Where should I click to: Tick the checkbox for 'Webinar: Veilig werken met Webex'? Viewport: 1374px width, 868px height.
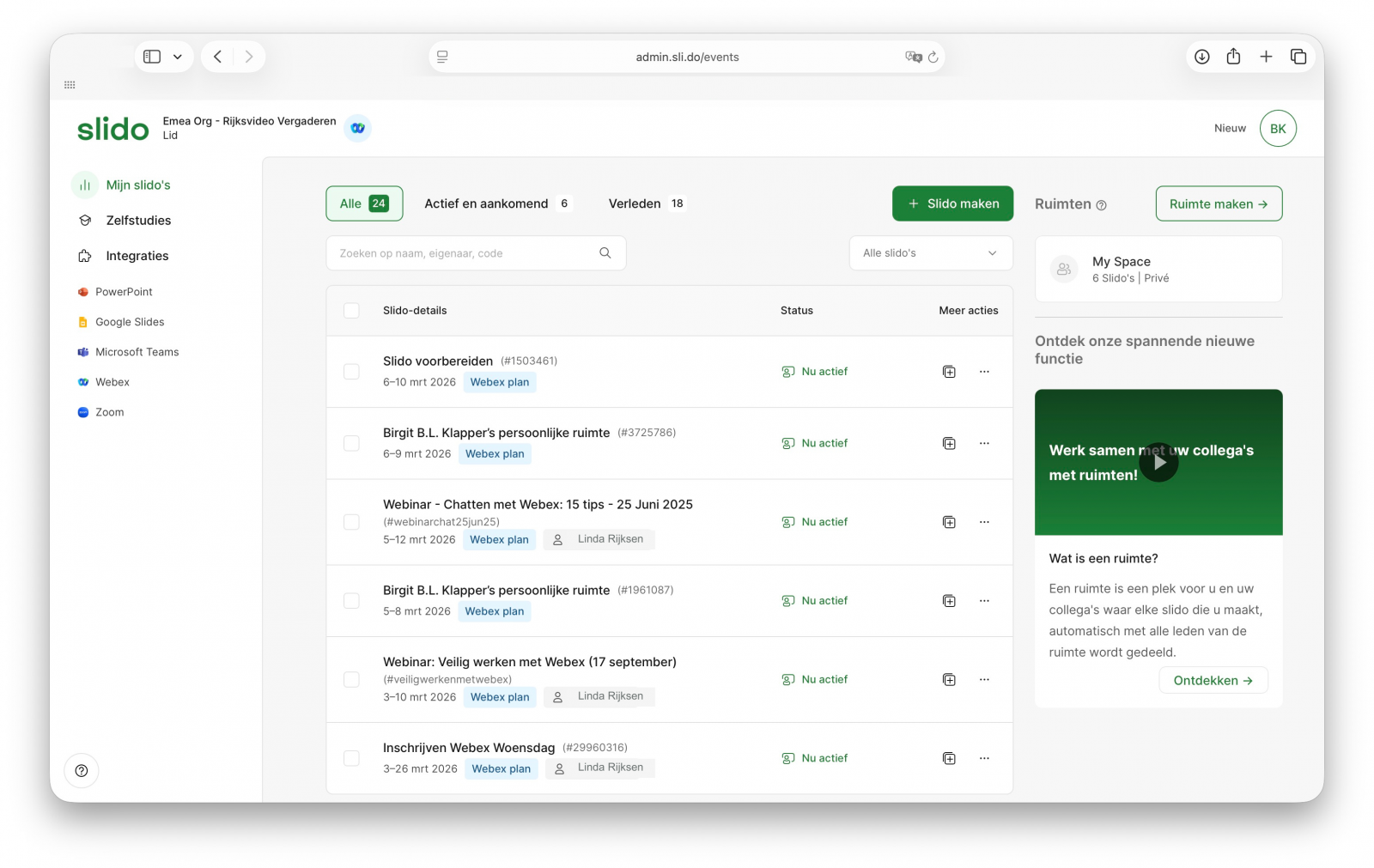[351, 679]
